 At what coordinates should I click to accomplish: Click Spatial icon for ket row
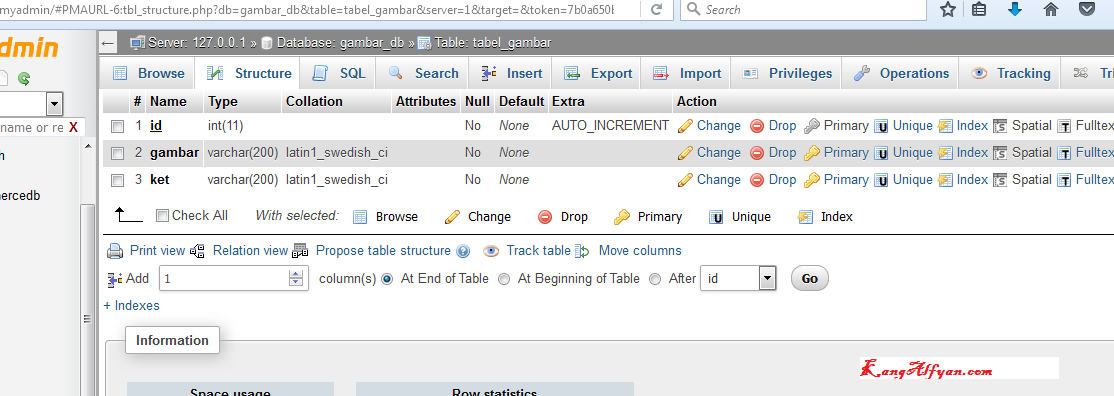(x=1000, y=180)
